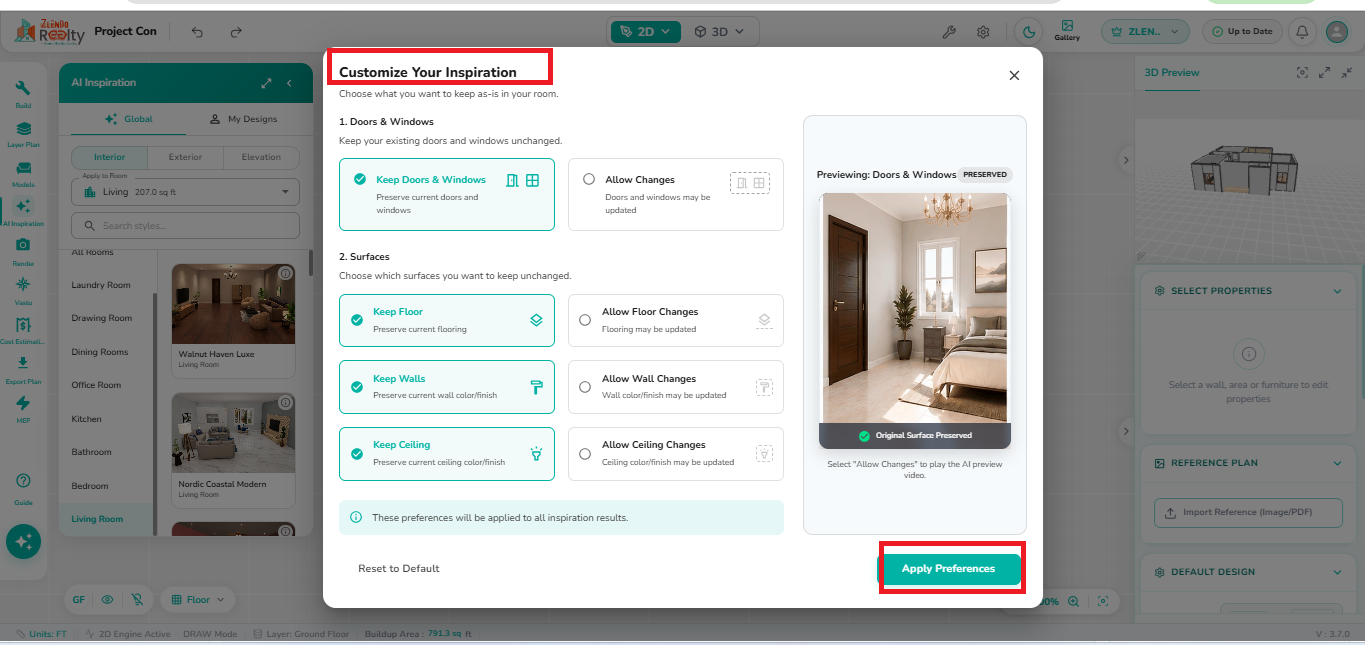Open the 2D view mode dropdown
The image size is (1365, 646).
coord(645,31)
